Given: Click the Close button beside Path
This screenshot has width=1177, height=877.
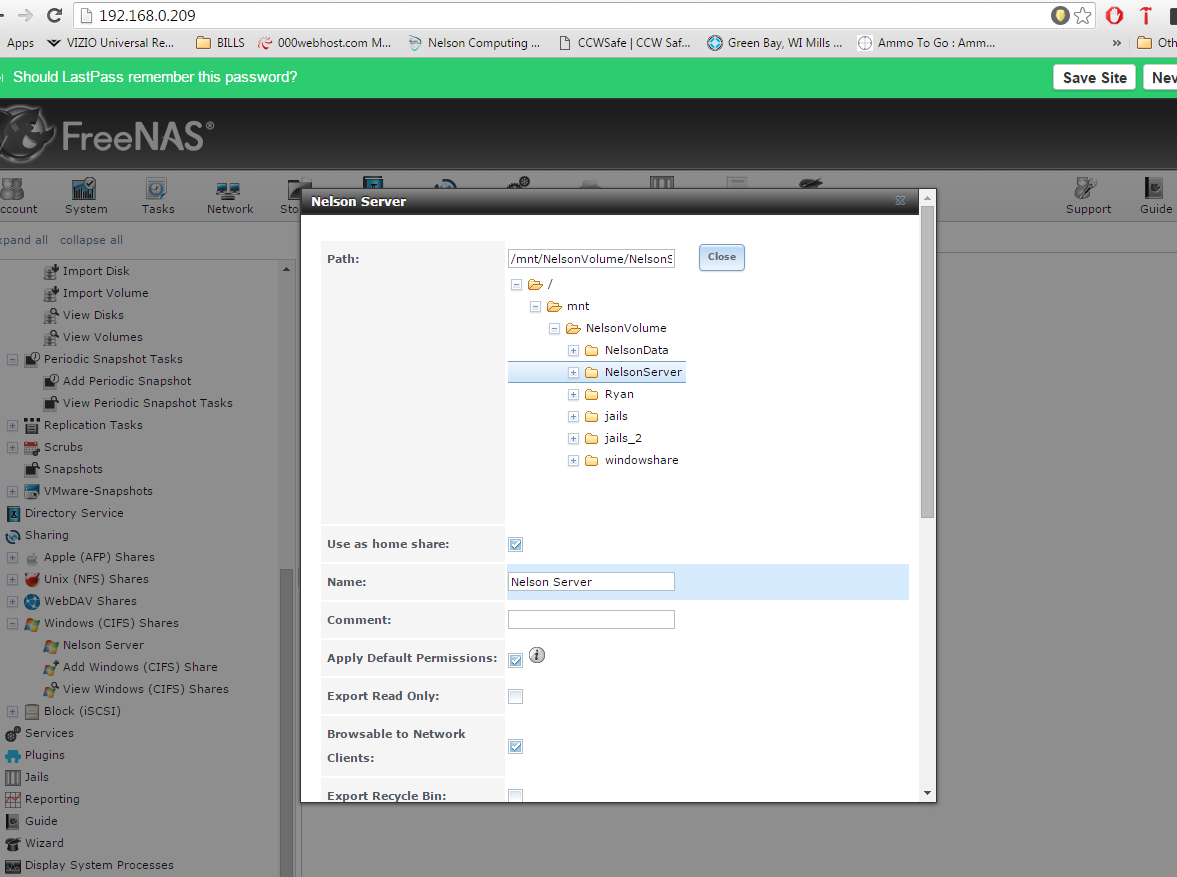Looking at the screenshot, I should [x=721, y=257].
